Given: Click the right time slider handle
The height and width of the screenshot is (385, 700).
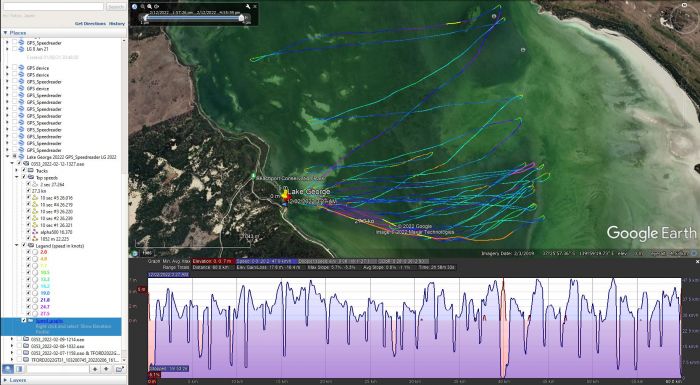Looking at the screenshot, I should (242, 18).
